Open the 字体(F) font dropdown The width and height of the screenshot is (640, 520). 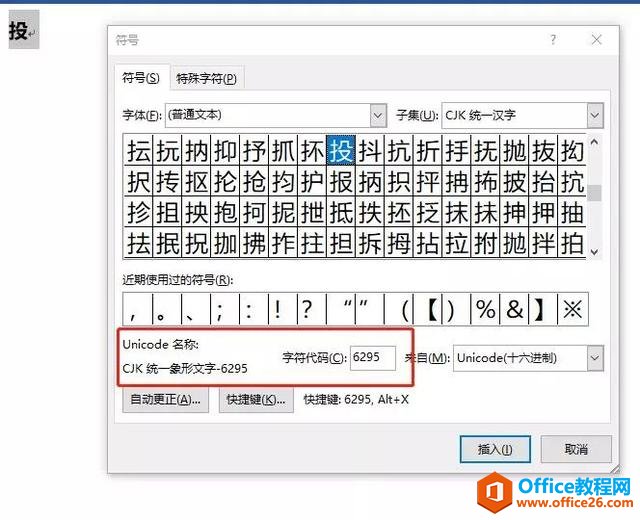(x=378, y=115)
